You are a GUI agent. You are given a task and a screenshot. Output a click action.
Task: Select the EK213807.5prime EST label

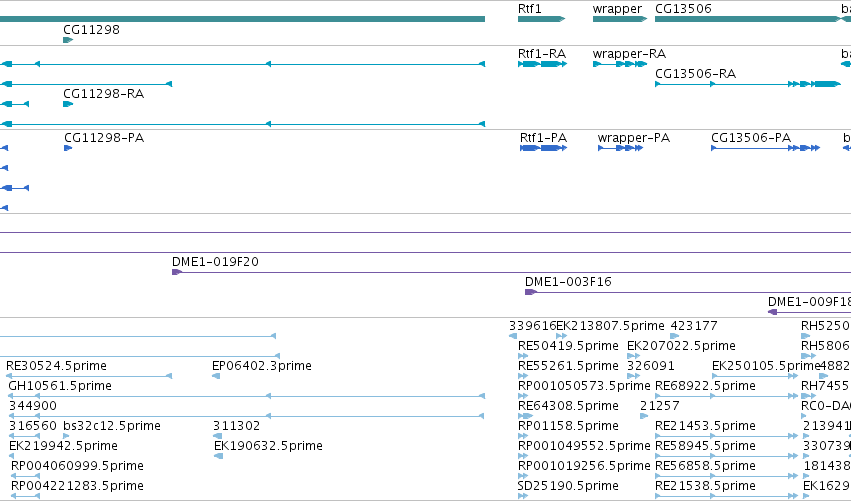pos(611,326)
